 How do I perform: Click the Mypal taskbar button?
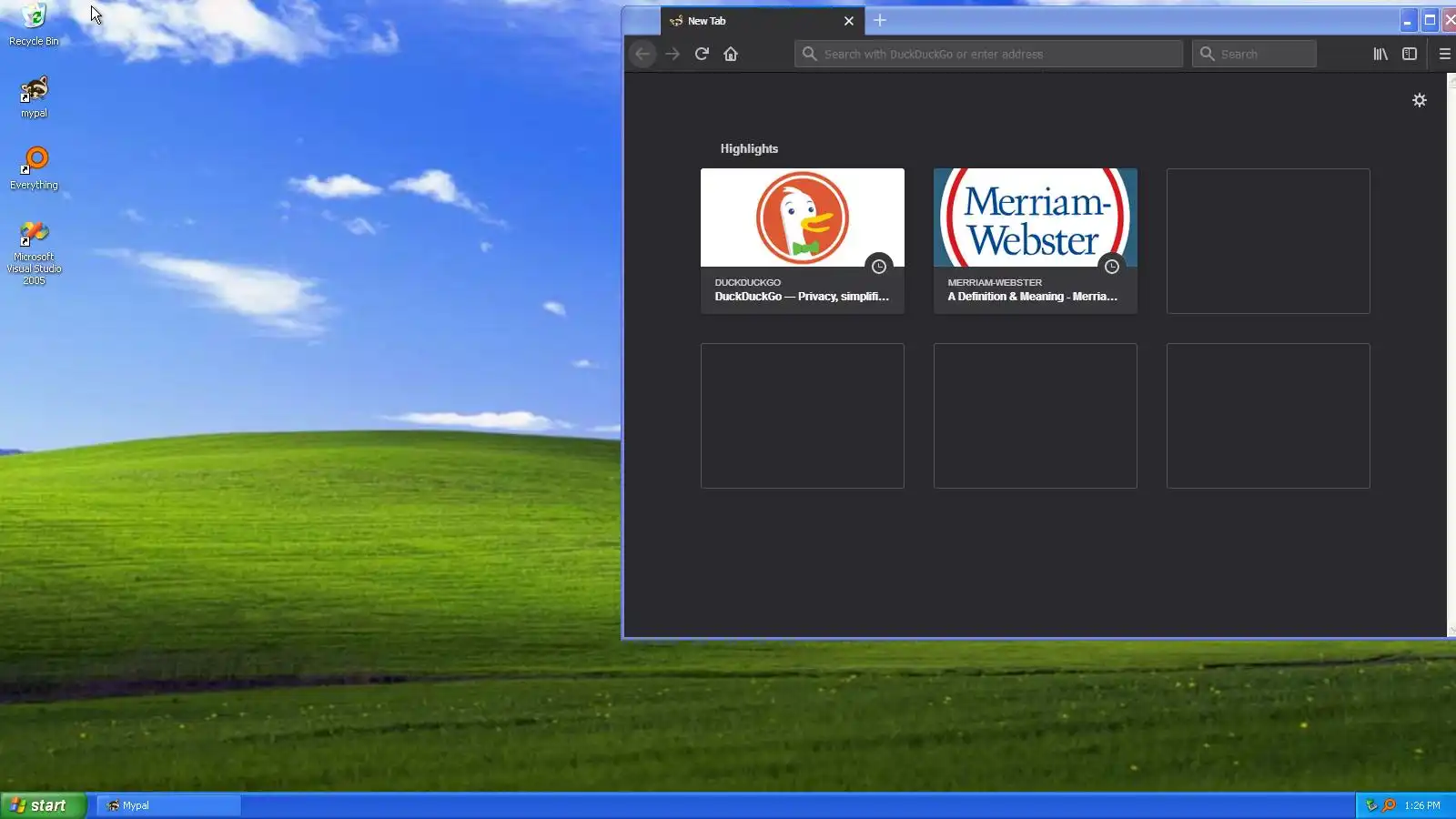click(x=168, y=805)
